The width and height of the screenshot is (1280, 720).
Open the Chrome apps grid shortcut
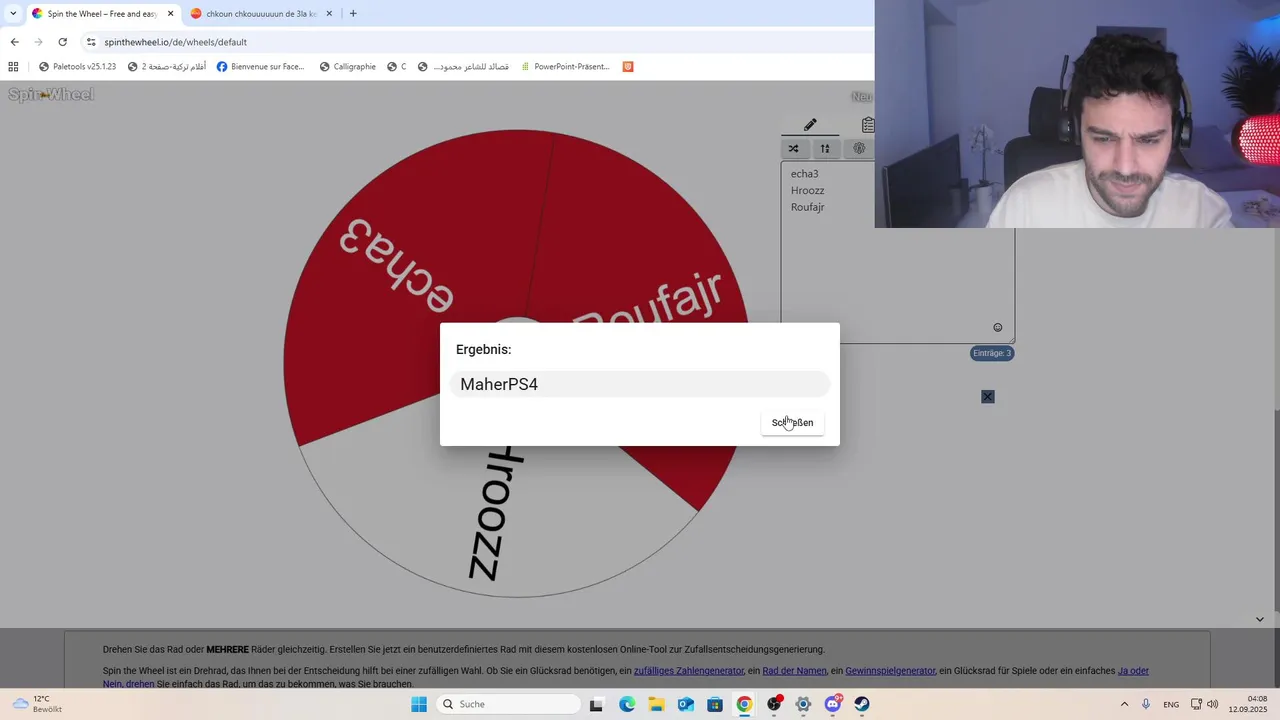click(13, 67)
